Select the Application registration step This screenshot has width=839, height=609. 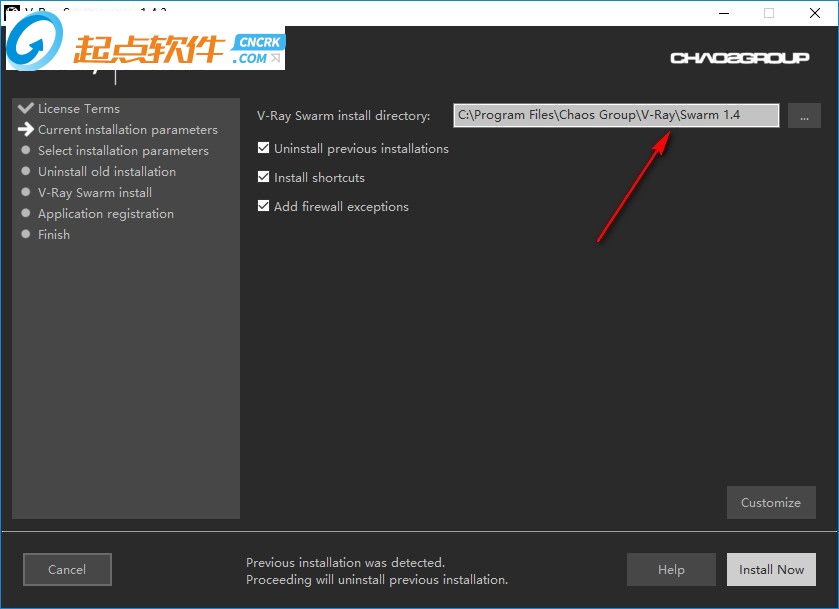coord(106,214)
